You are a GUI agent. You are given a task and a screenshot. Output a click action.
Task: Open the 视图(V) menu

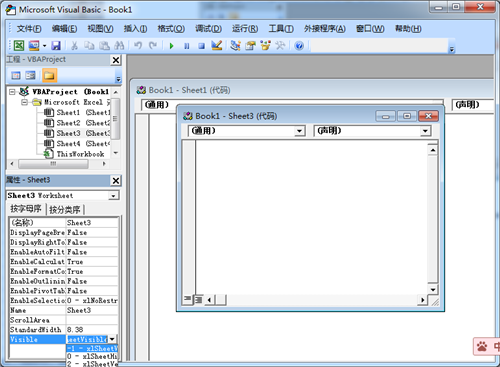point(100,29)
